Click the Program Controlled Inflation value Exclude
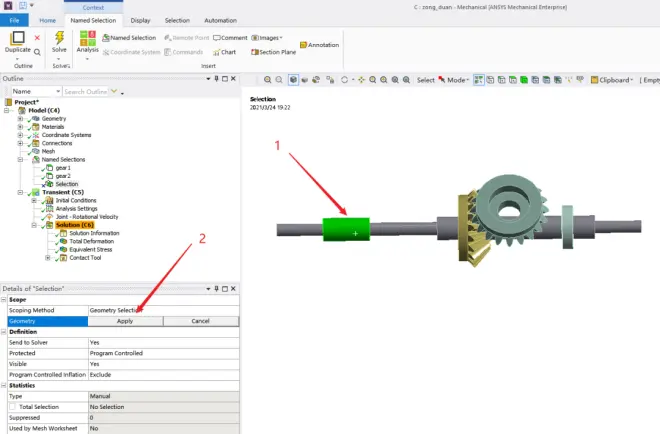Viewport: 660px width, 434px height. (x=163, y=375)
